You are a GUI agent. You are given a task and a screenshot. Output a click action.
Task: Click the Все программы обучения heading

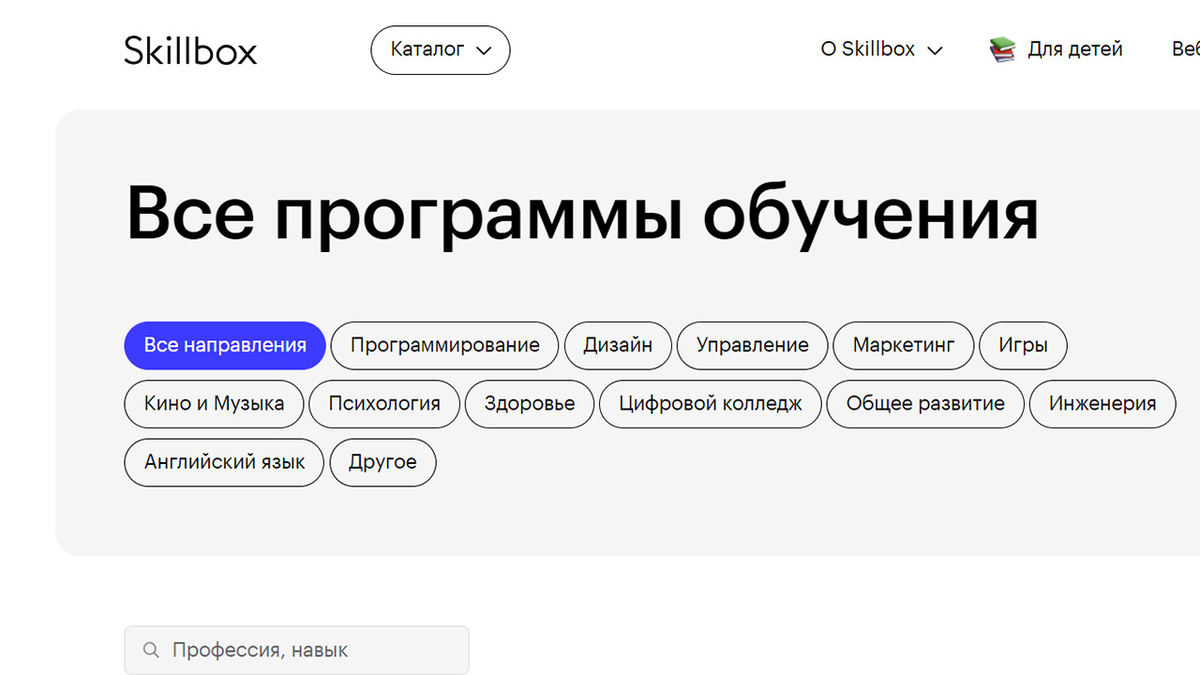click(x=582, y=215)
